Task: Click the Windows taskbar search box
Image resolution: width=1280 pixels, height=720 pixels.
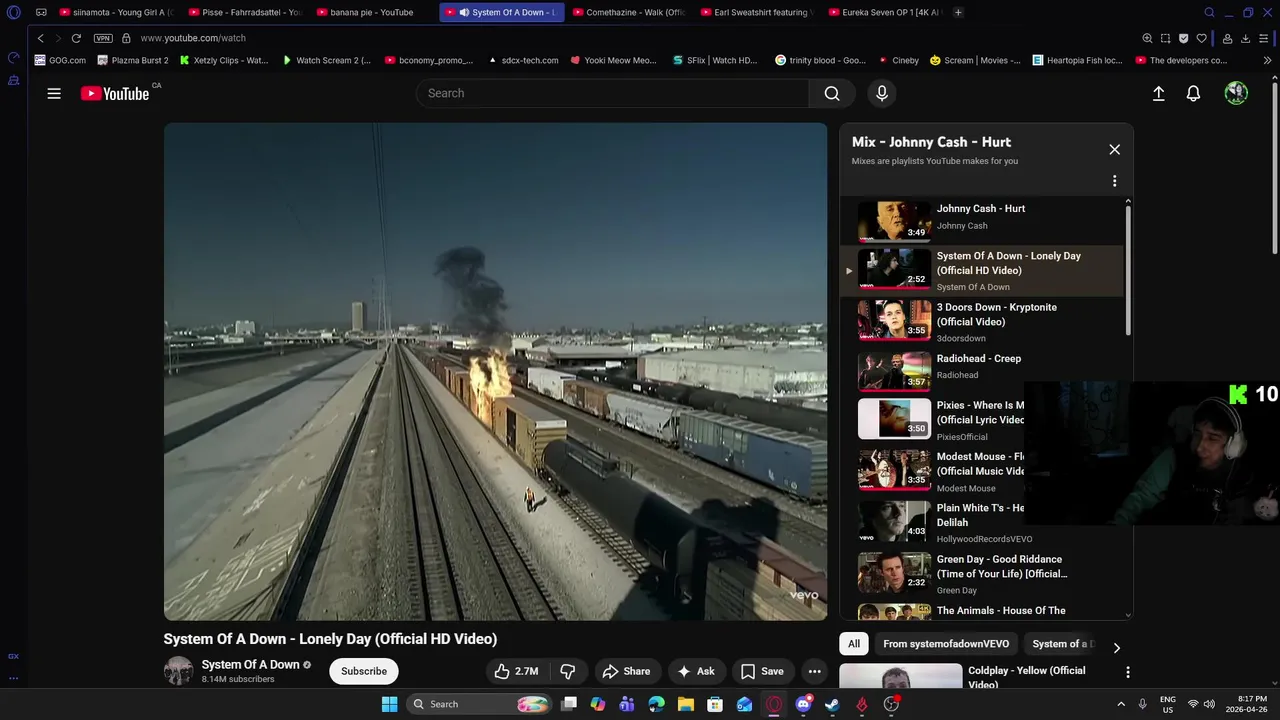Action: click(x=480, y=704)
